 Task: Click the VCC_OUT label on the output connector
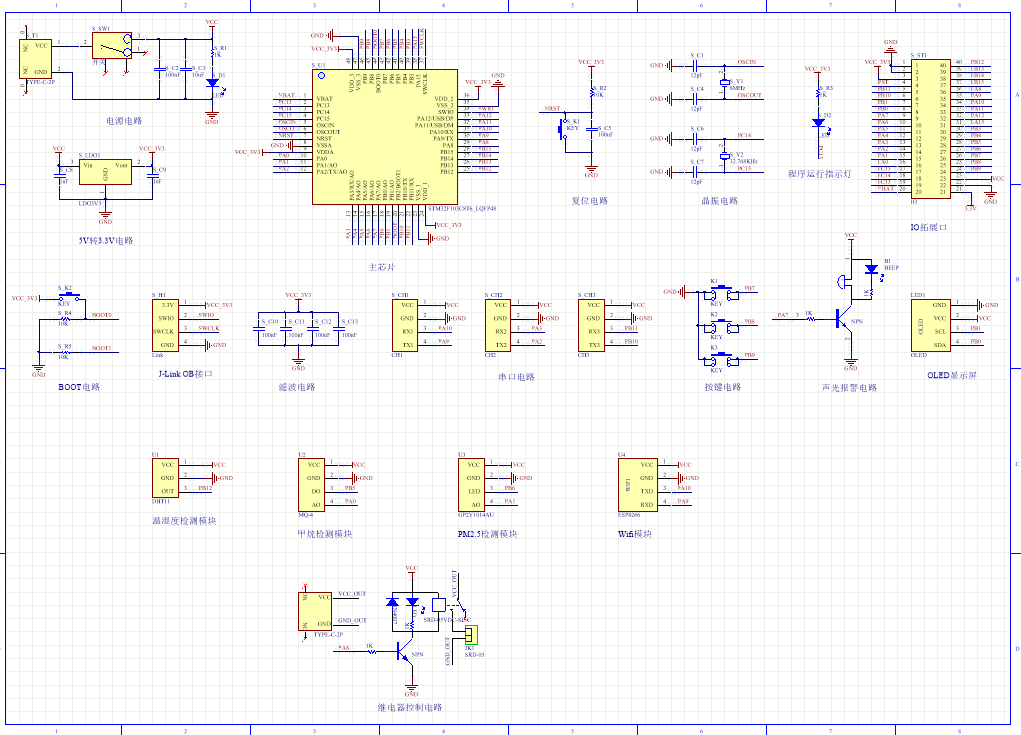click(x=352, y=594)
